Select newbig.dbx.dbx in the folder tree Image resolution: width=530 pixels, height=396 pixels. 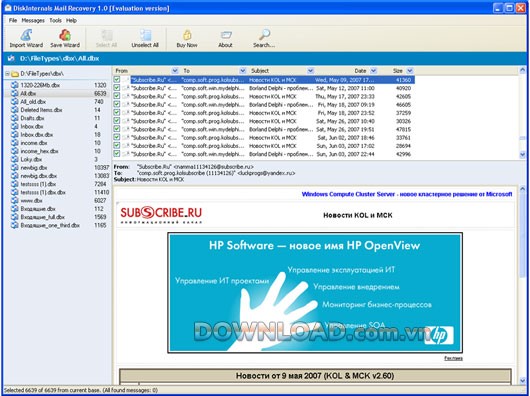pyautogui.click(x=39, y=176)
